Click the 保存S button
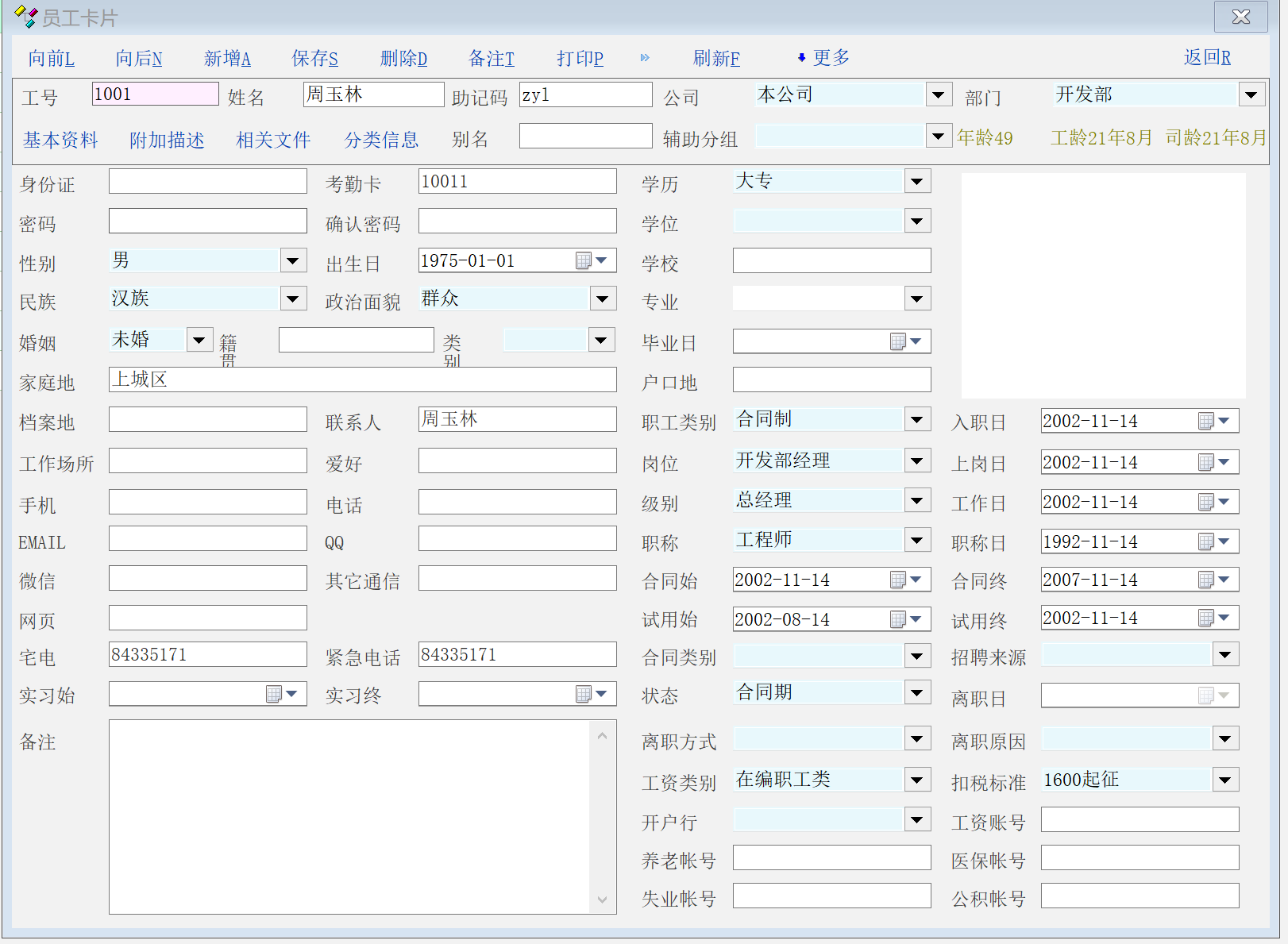 click(x=314, y=59)
